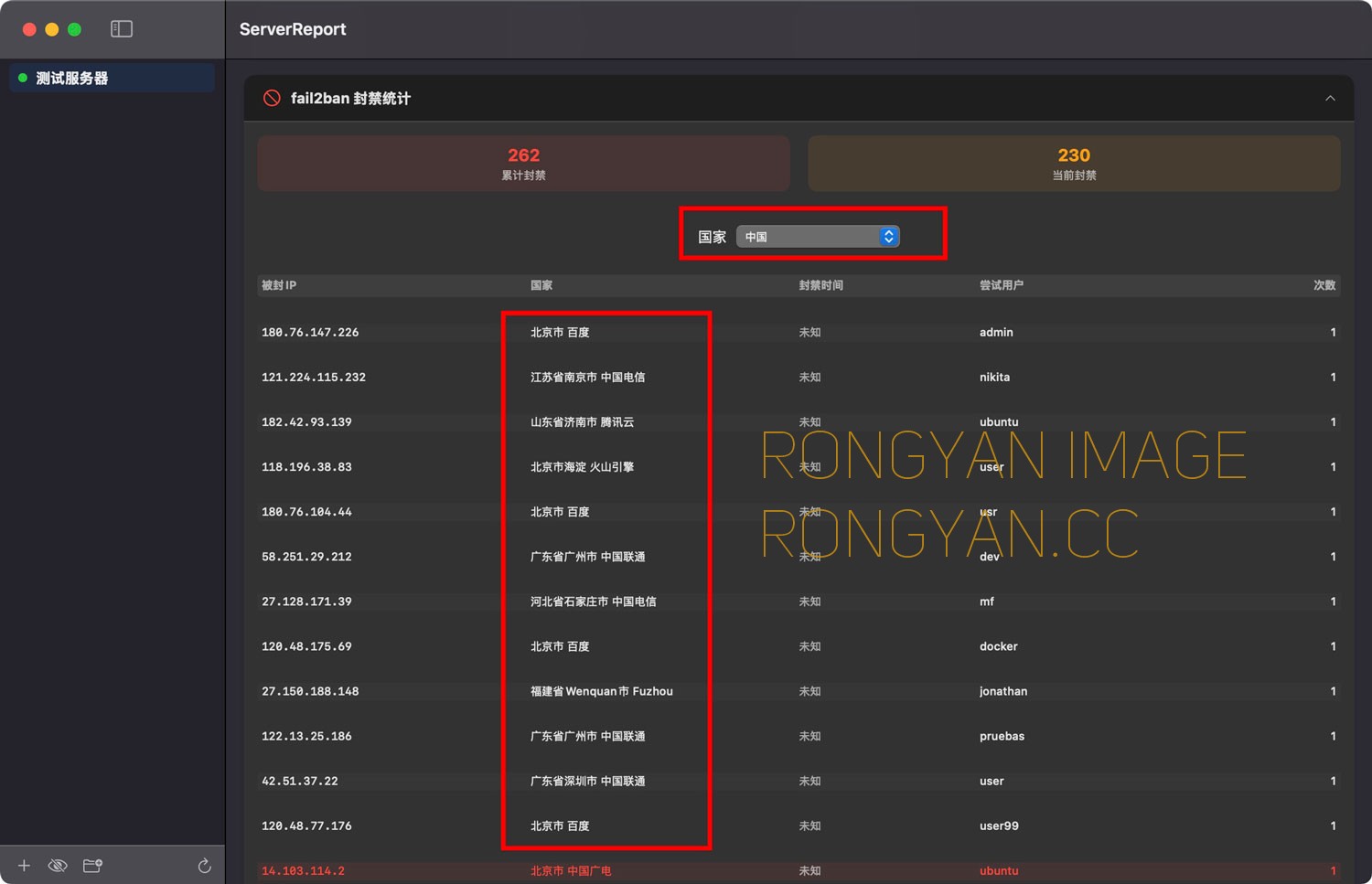Click the green status dot of 测试服务器
Image resolution: width=1372 pixels, height=884 pixels.
coord(23,78)
